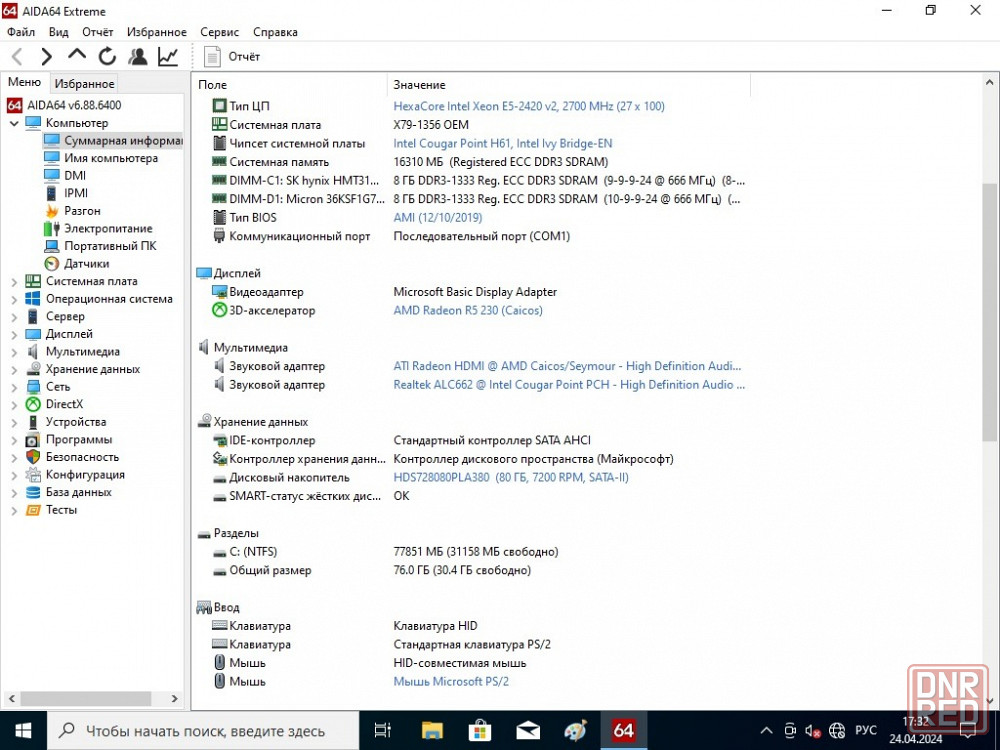
Task: Select the Датчики tree item
Action: (86, 263)
